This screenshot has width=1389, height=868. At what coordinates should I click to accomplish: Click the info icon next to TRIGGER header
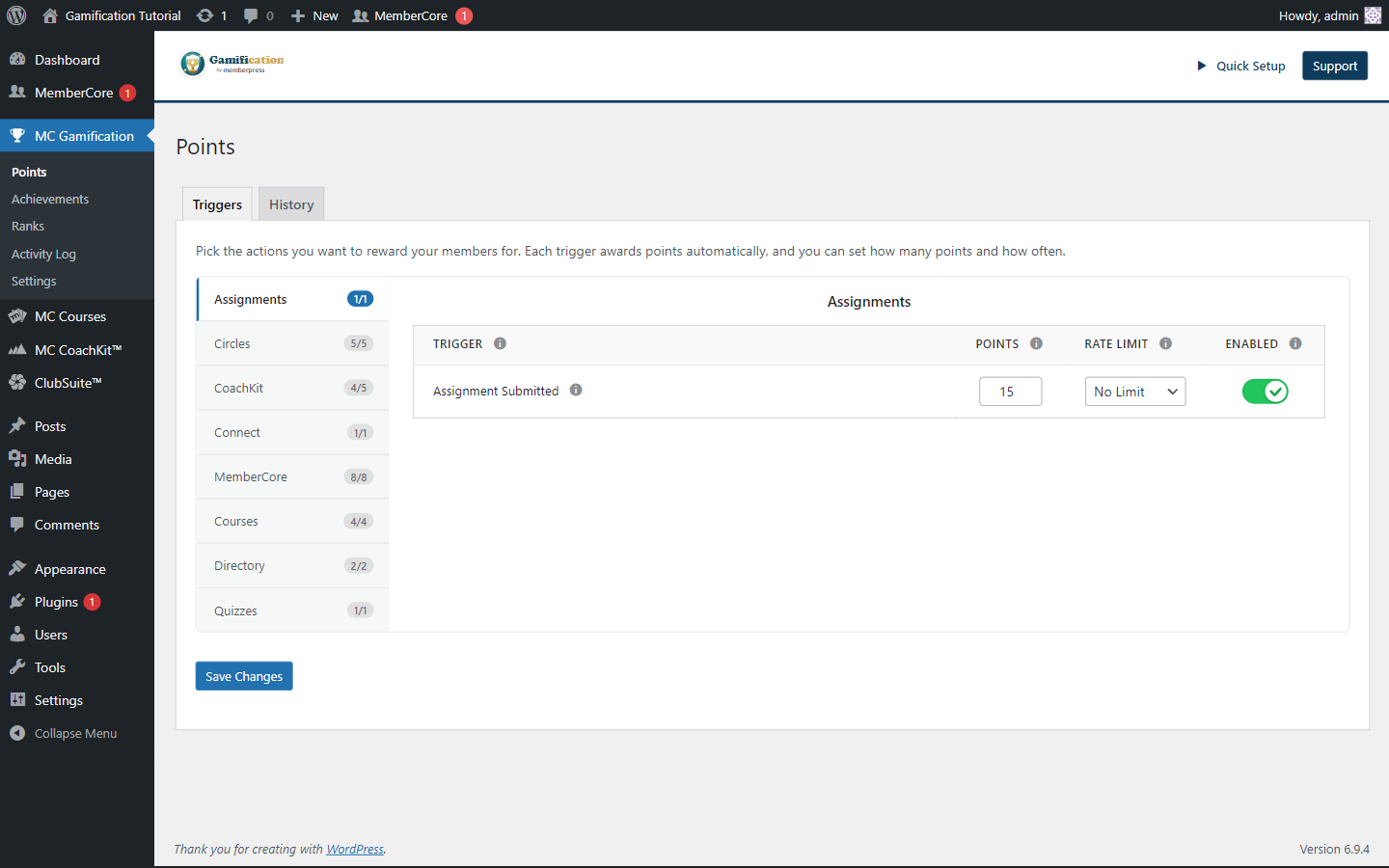point(500,343)
